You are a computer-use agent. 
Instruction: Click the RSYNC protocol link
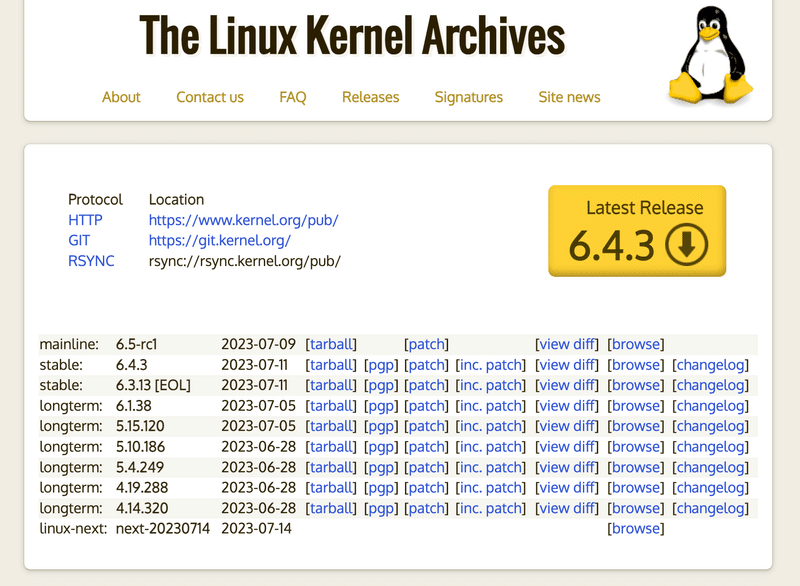pyautogui.click(x=91, y=261)
